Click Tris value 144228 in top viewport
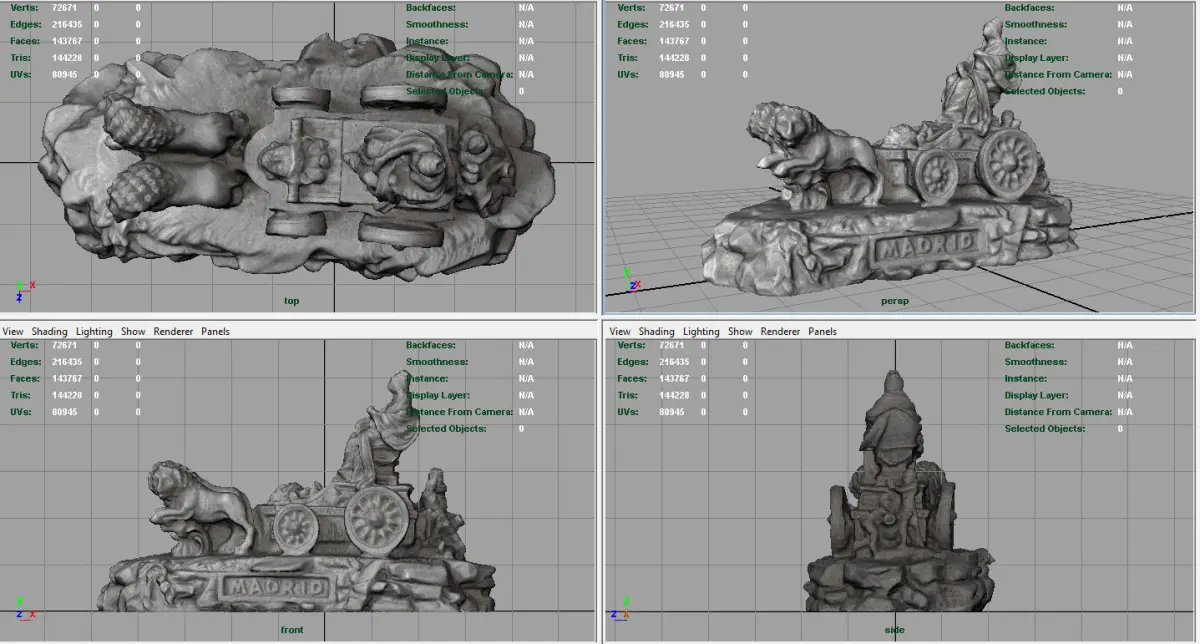 pos(68,57)
